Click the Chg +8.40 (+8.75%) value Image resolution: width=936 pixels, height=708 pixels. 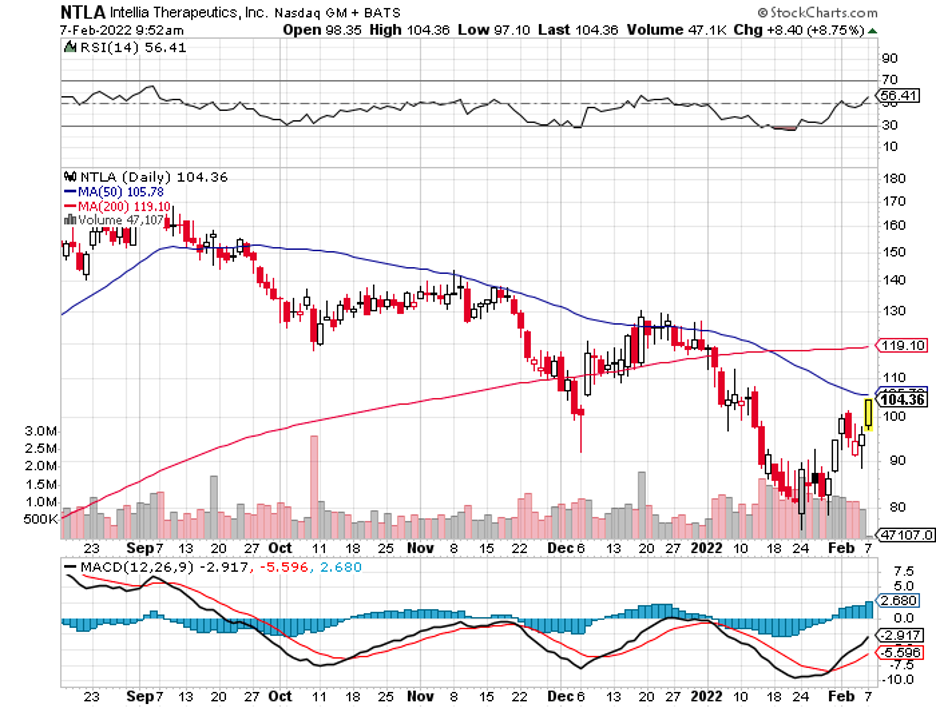tap(799, 30)
